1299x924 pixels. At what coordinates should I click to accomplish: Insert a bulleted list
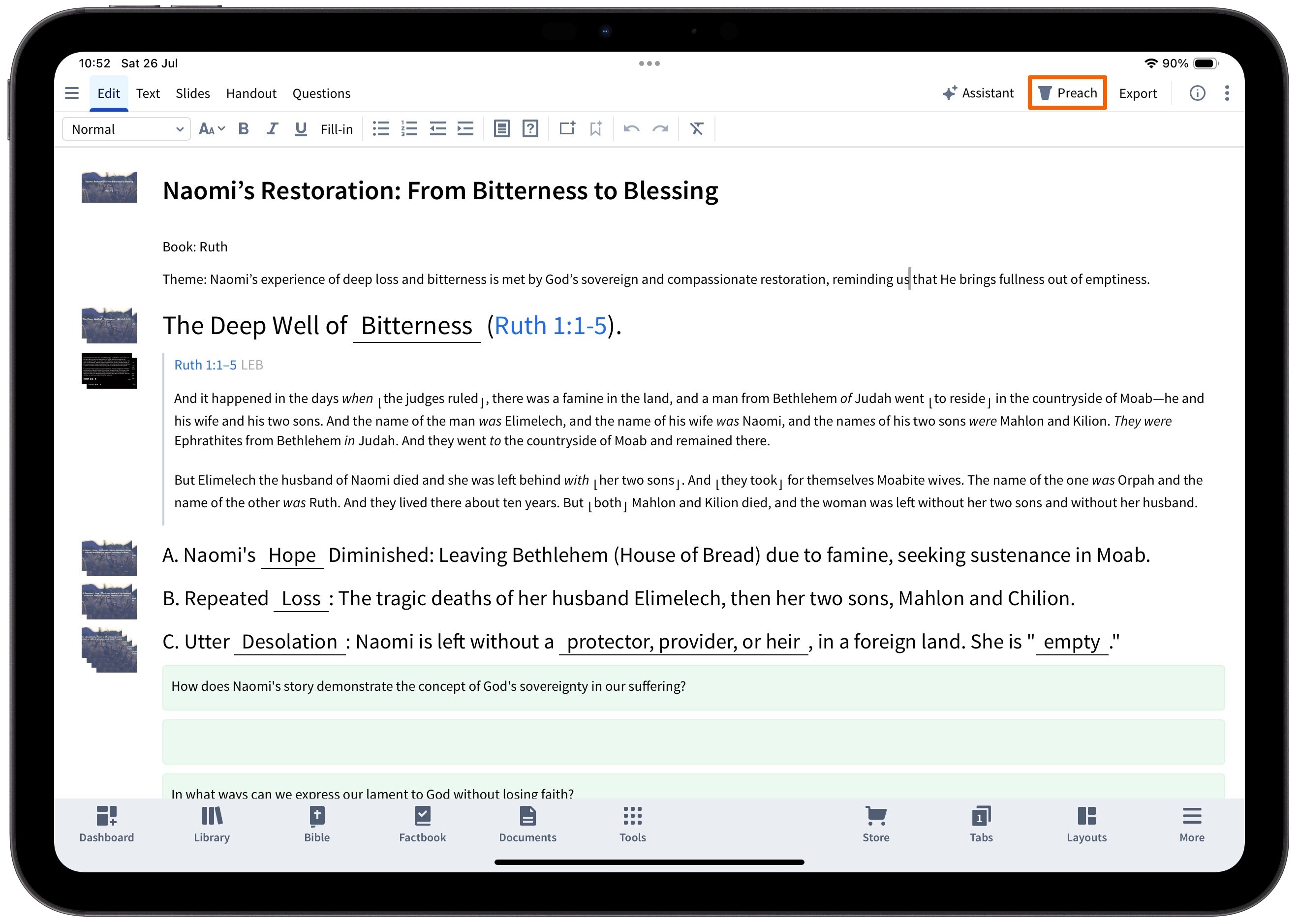(381, 128)
